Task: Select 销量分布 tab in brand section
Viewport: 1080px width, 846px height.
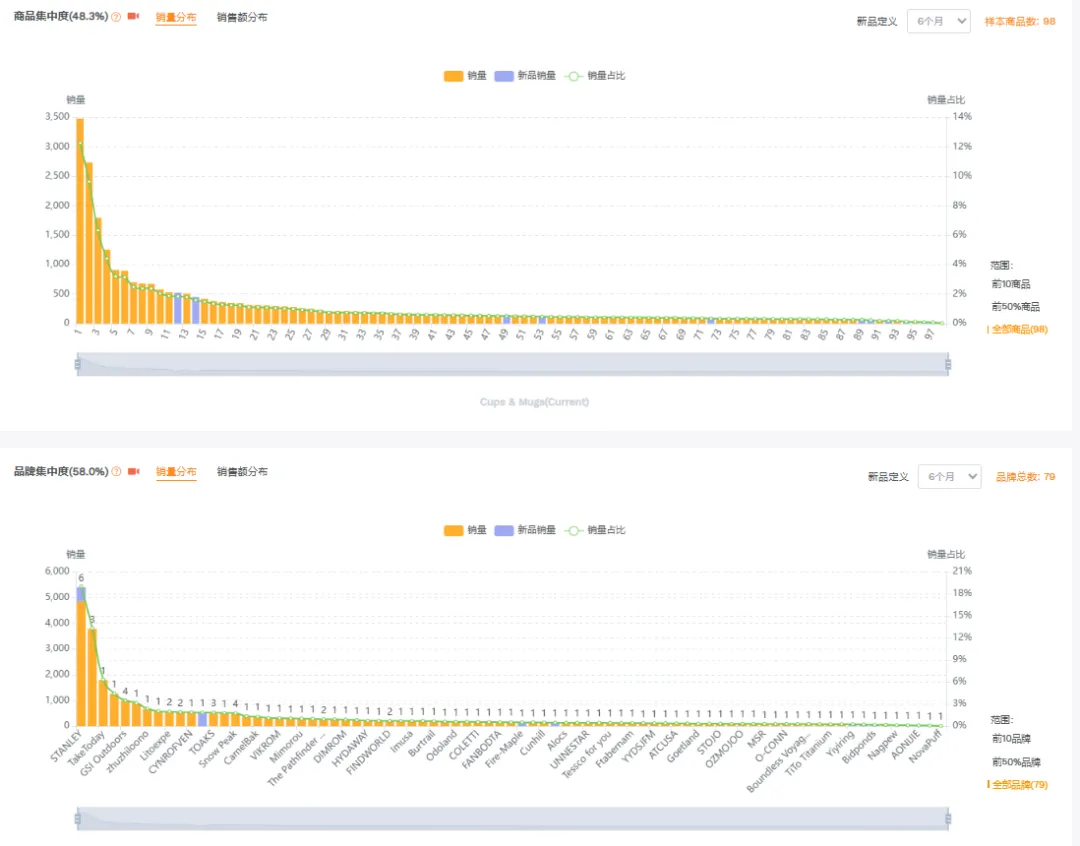Action: click(176, 472)
